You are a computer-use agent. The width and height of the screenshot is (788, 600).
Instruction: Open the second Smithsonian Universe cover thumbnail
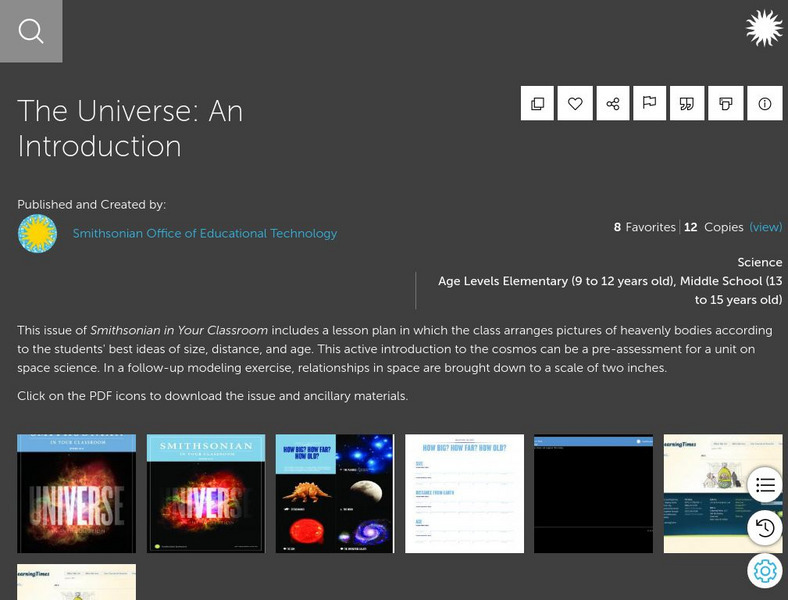[x=206, y=493]
